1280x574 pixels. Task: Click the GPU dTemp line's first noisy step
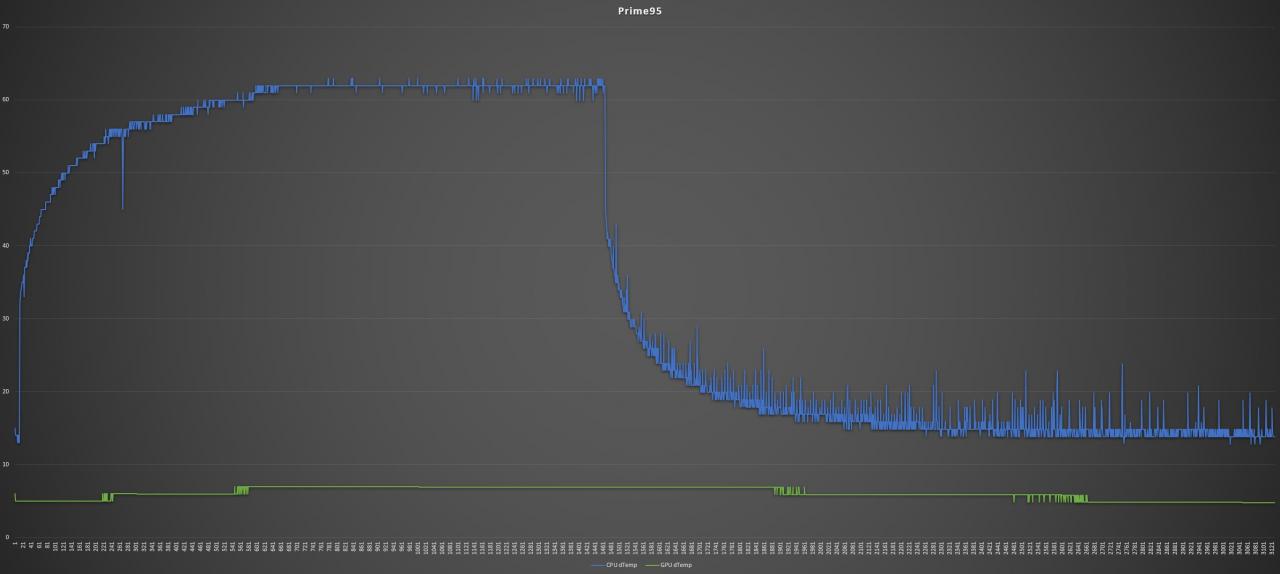point(107,497)
